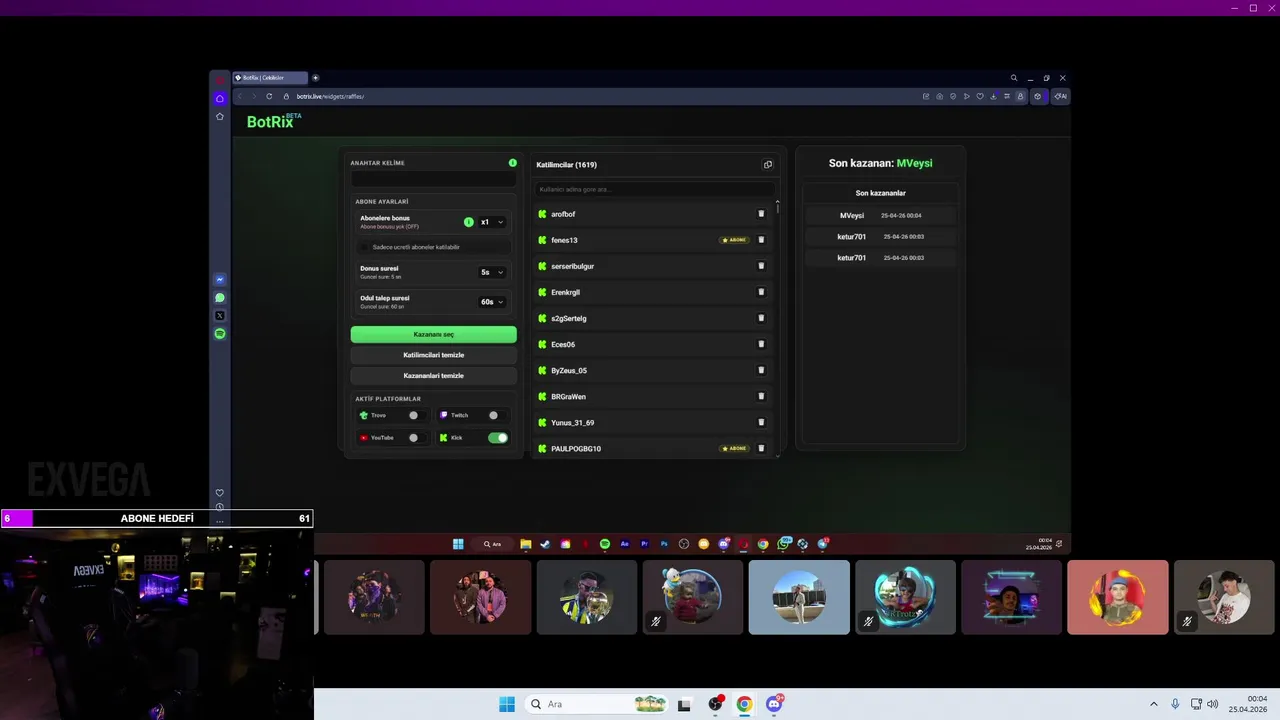Open the 5s Bonus suresi dropdown

[x=492, y=272]
